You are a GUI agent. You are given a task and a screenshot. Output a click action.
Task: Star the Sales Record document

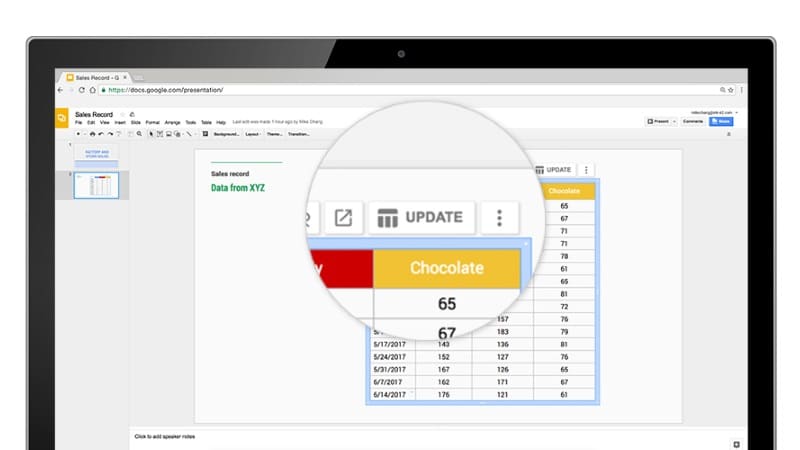(x=122, y=114)
